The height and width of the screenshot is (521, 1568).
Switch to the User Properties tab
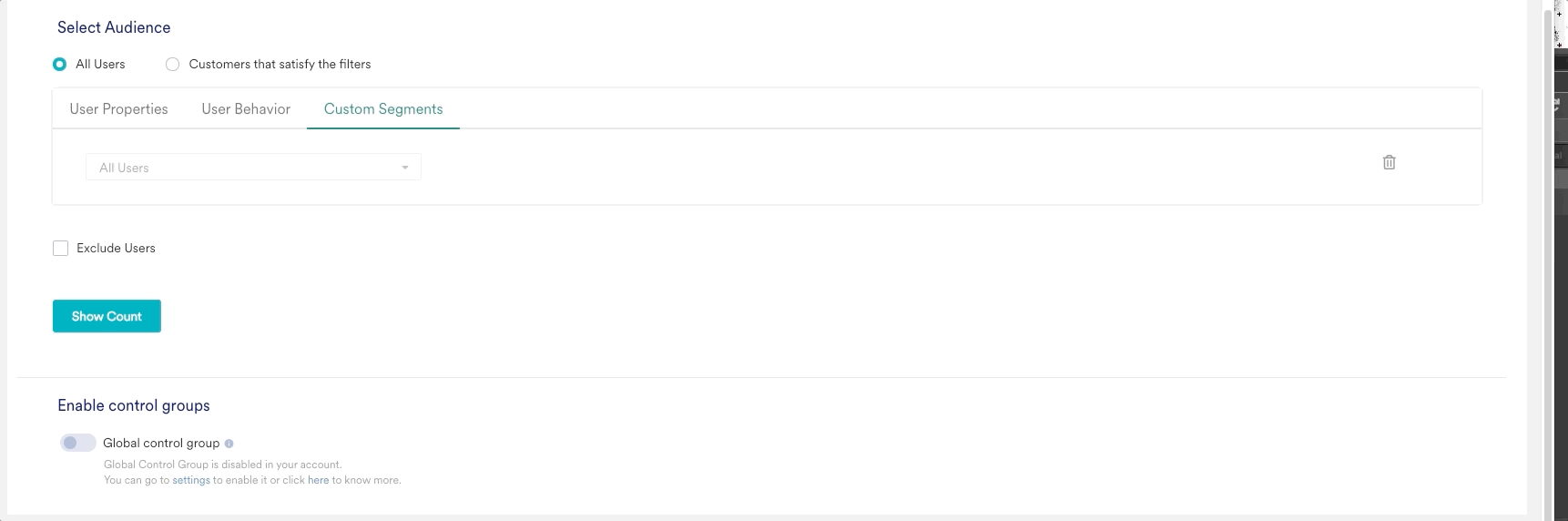[x=118, y=109]
